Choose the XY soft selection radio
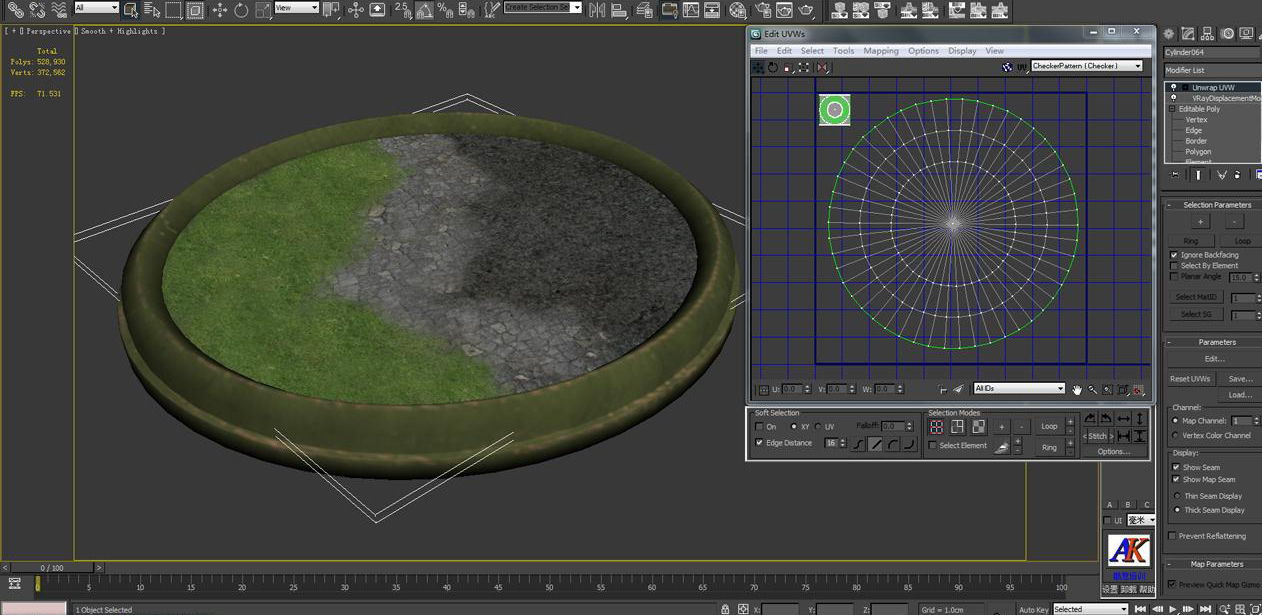This screenshot has width=1262, height=615. coord(792,427)
